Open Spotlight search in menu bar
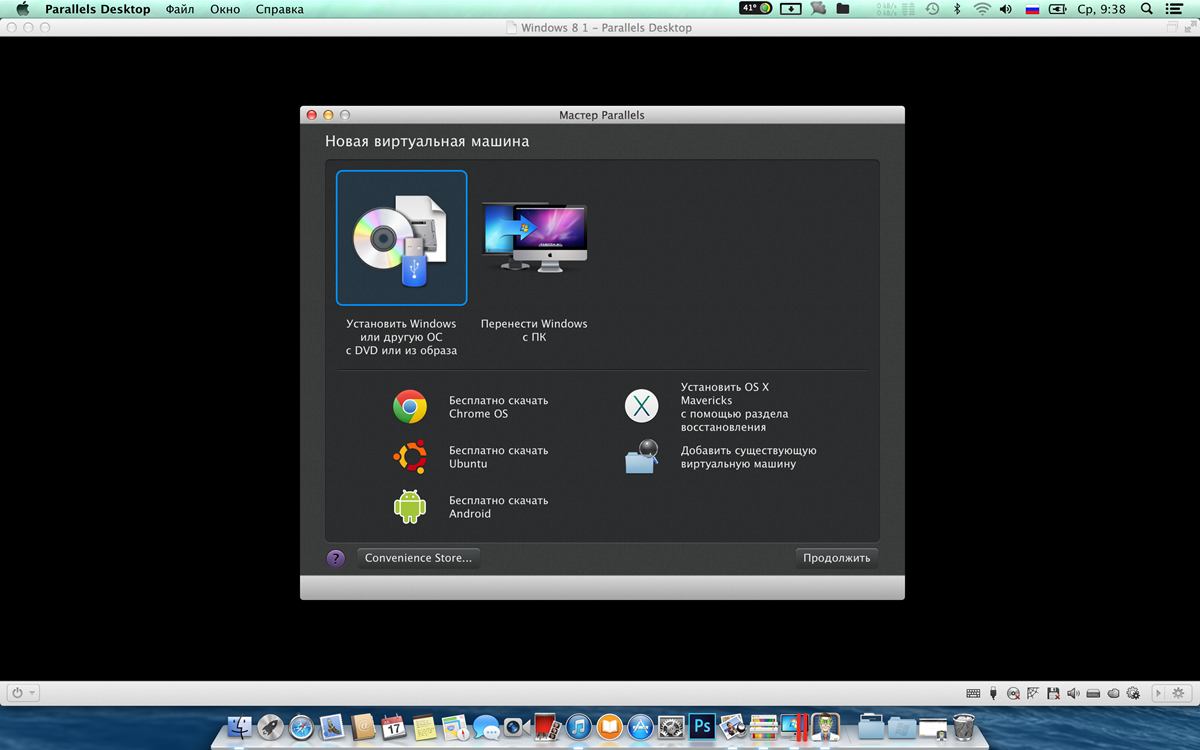This screenshot has height=750, width=1200. (x=1145, y=9)
